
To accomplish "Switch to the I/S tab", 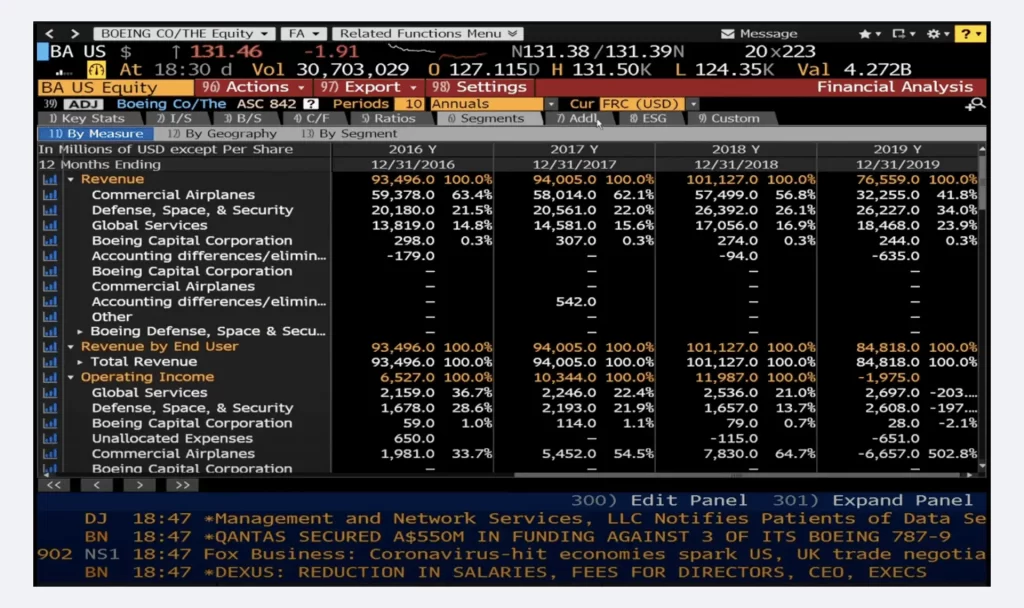I will pyautogui.click(x=174, y=119).
